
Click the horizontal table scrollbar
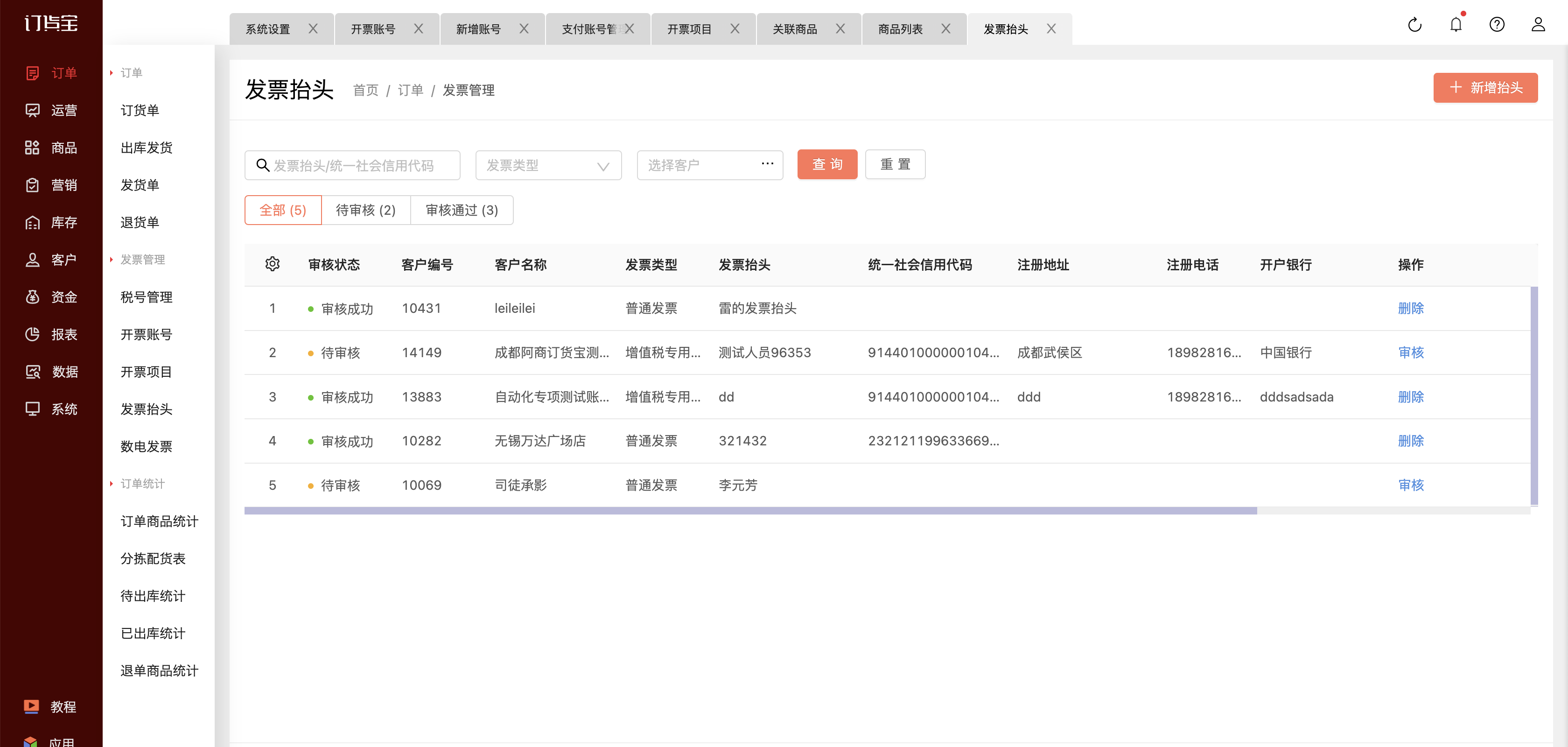pos(750,511)
